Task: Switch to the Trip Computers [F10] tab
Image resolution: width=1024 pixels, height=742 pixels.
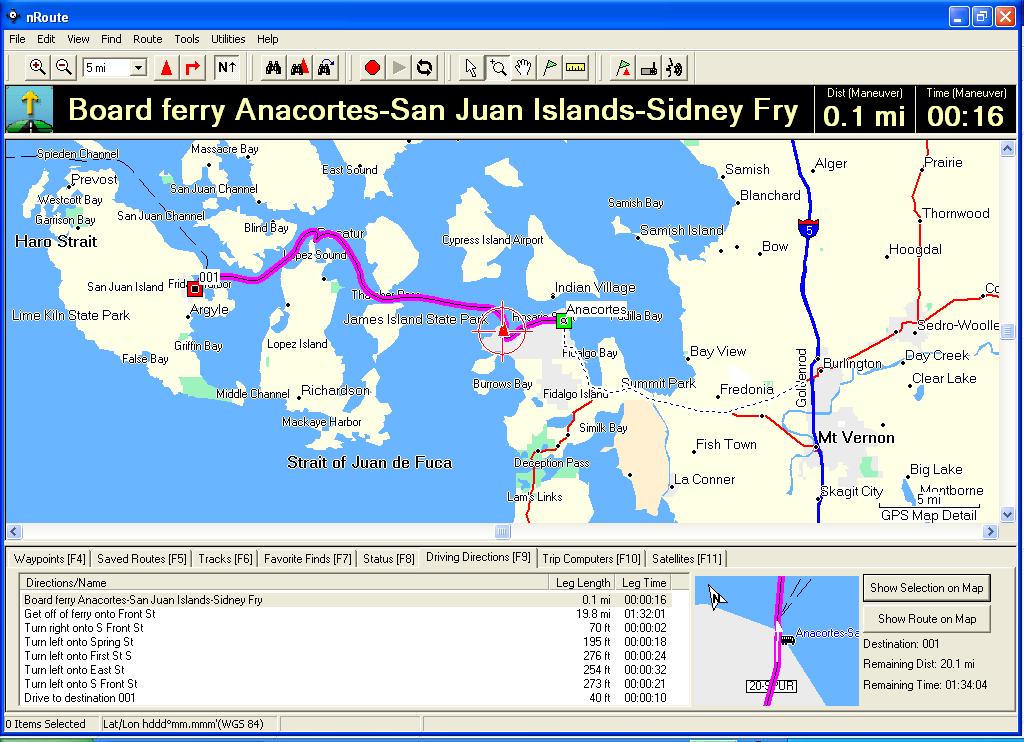Action: coord(591,558)
